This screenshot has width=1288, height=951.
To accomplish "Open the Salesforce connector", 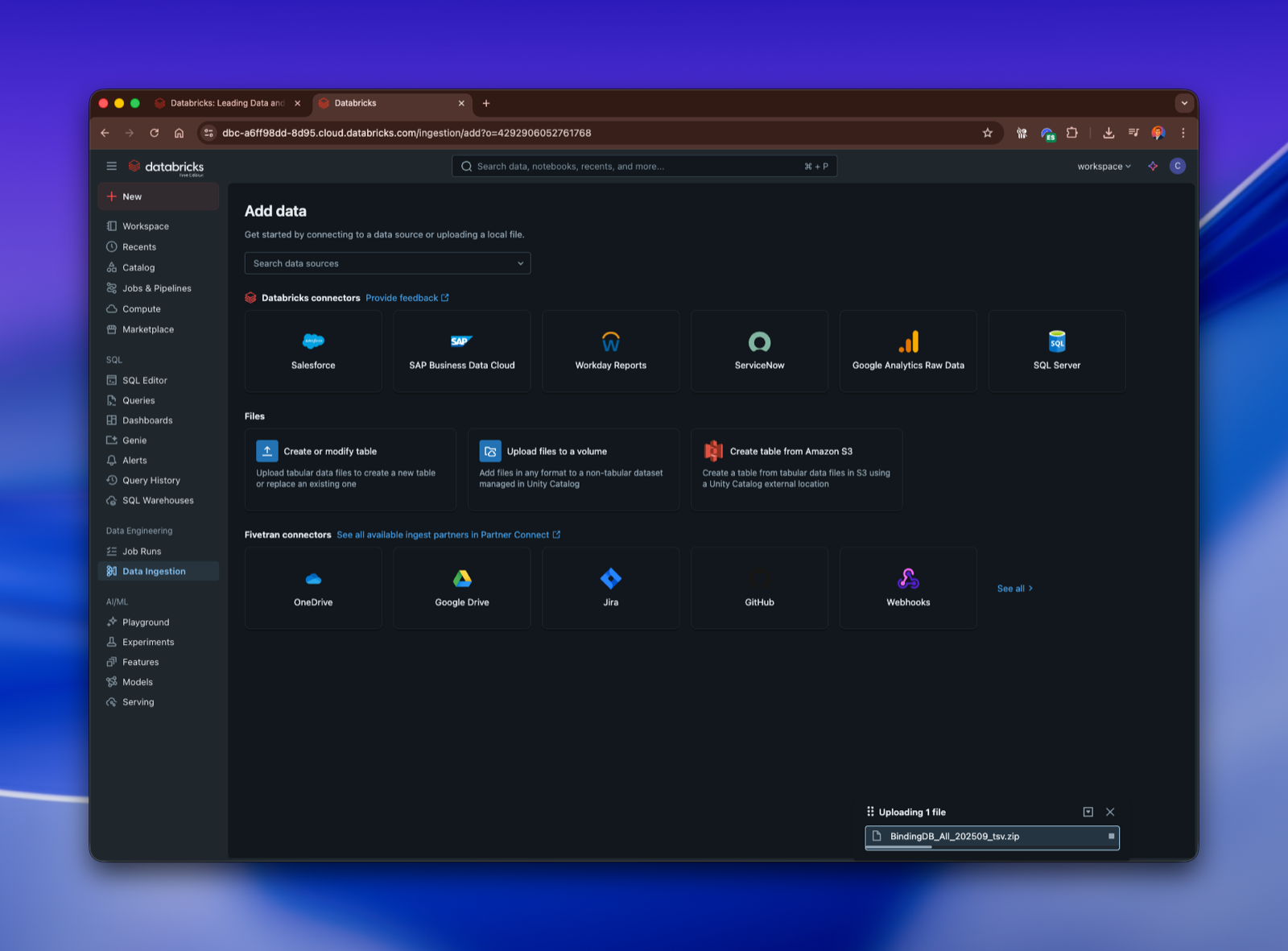I will pyautogui.click(x=312, y=350).
